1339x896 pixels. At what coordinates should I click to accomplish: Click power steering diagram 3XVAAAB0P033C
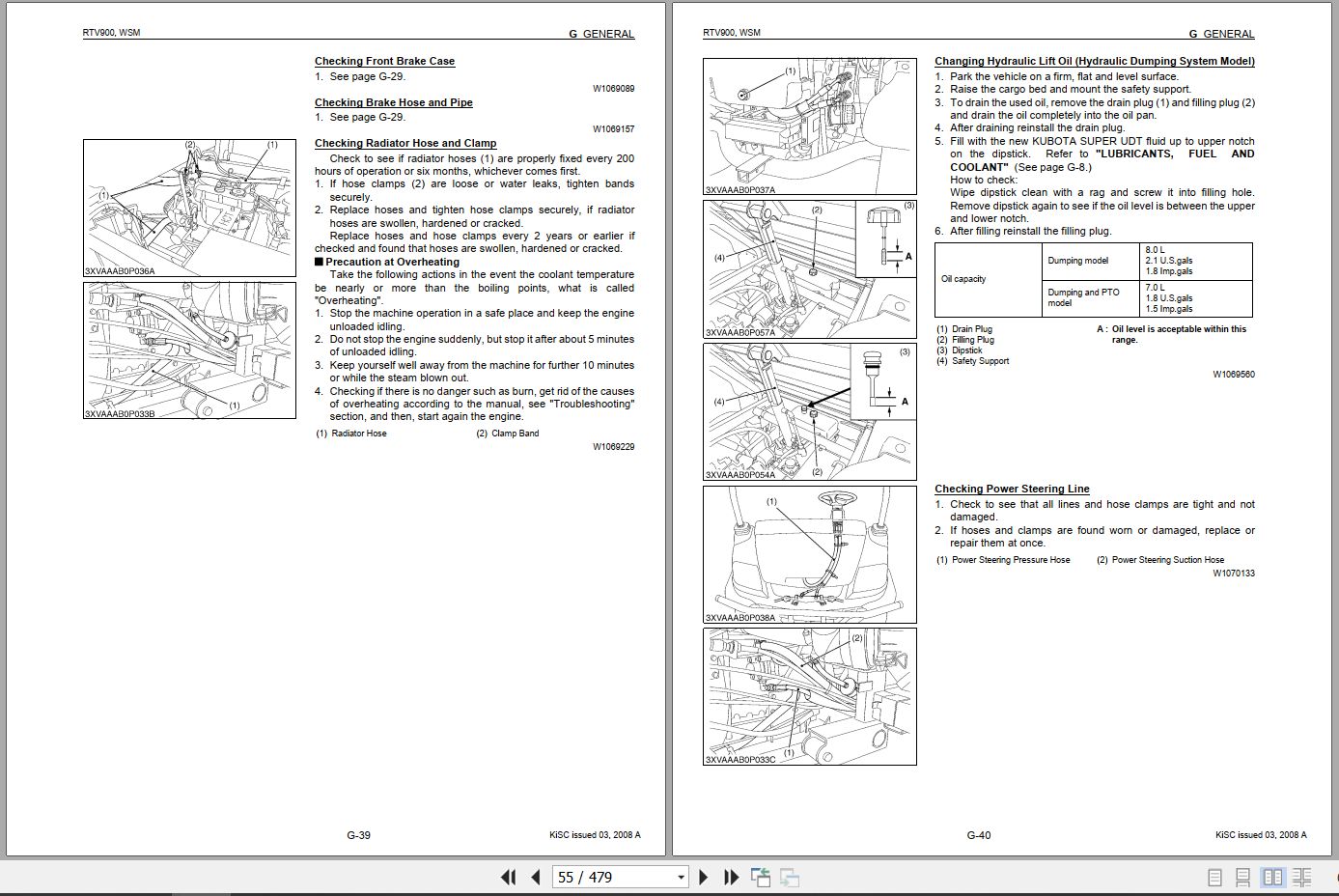pyautogui.click(x=809, y=696)
